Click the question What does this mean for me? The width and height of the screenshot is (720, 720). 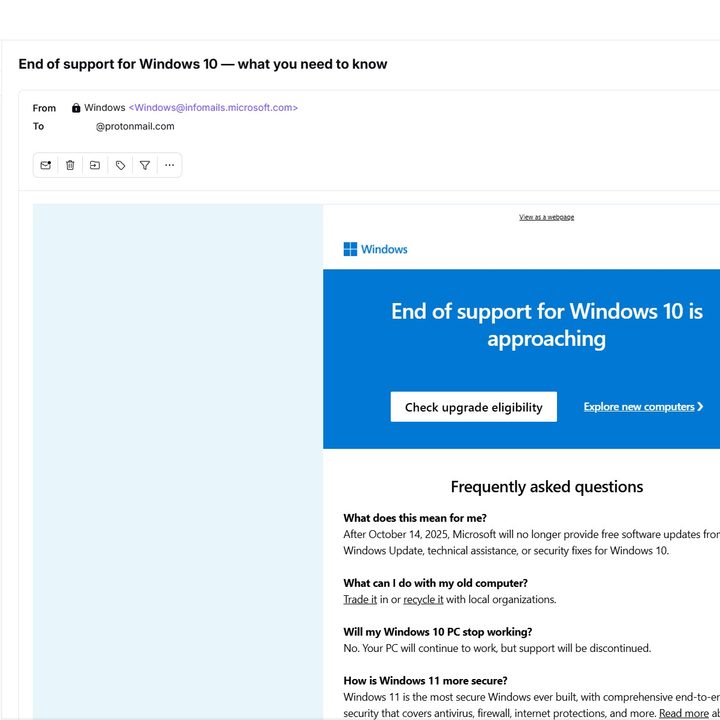click(x=415, y=518)
